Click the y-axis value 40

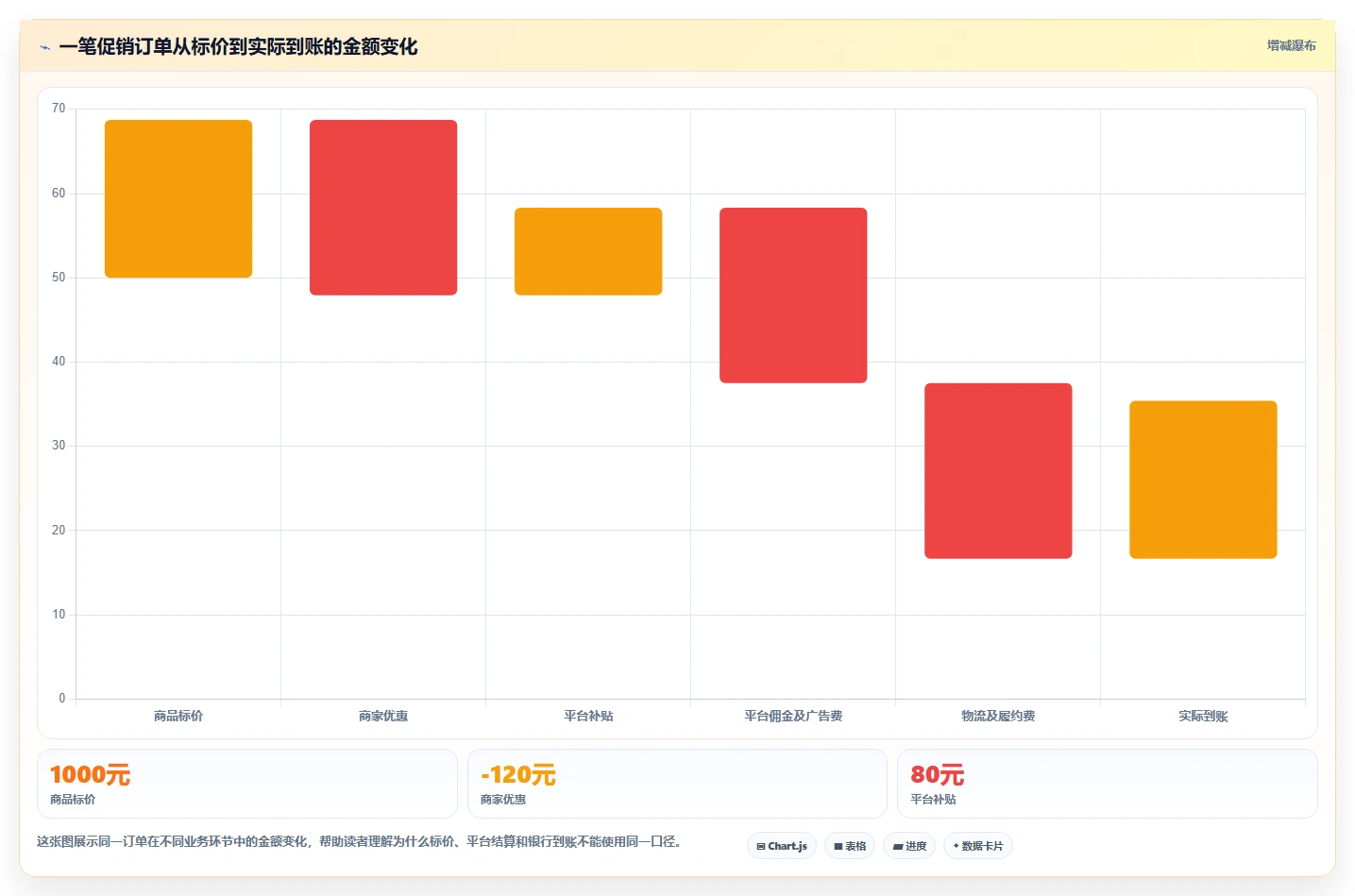[59, 362]
